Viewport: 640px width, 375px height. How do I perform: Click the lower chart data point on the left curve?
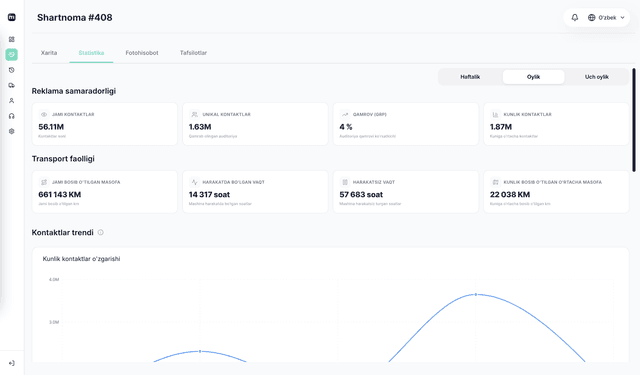200,351
